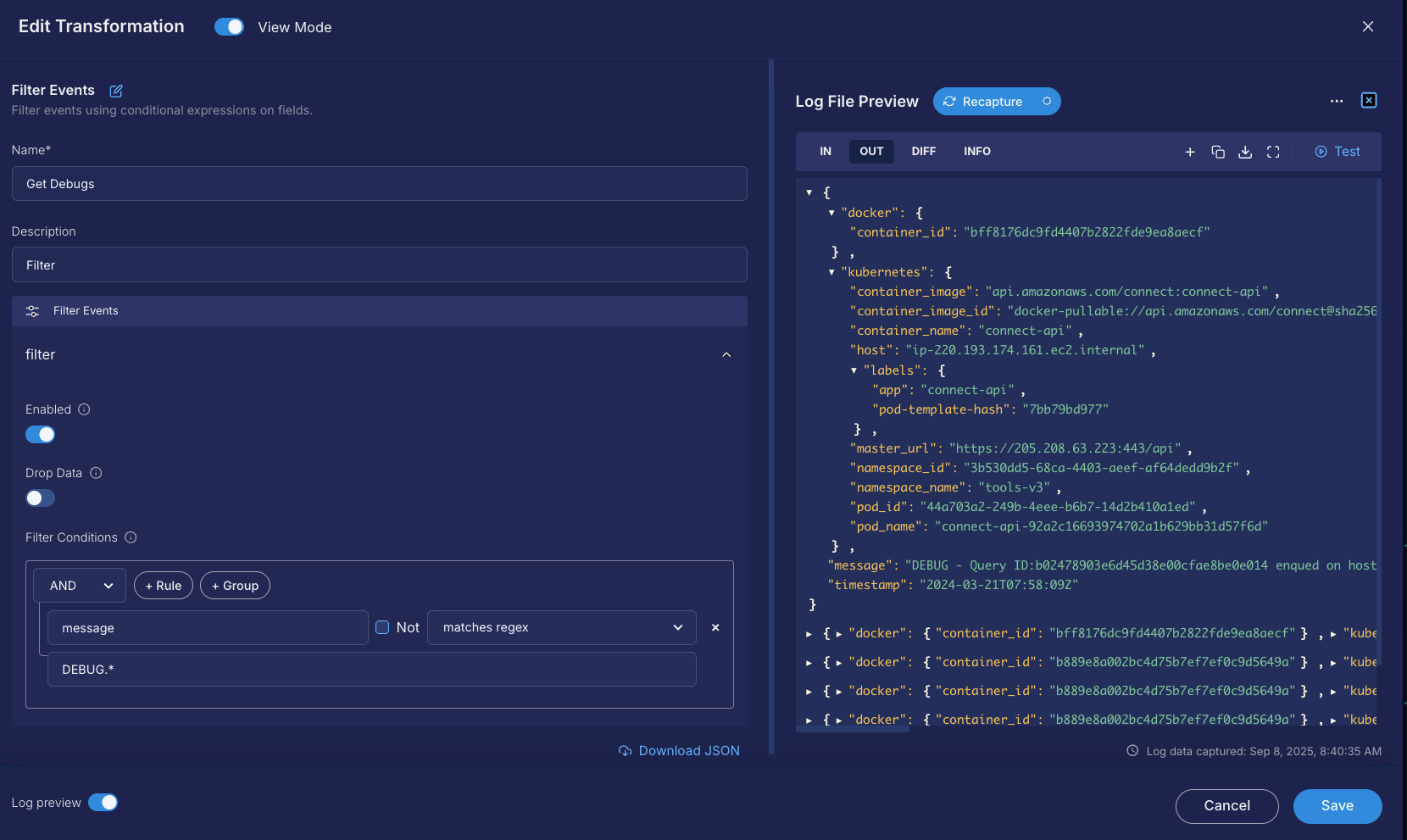This screenshot has height=840, width=1407.
Task: Disable the Log preview toggle
Action: tap(103, 803)
